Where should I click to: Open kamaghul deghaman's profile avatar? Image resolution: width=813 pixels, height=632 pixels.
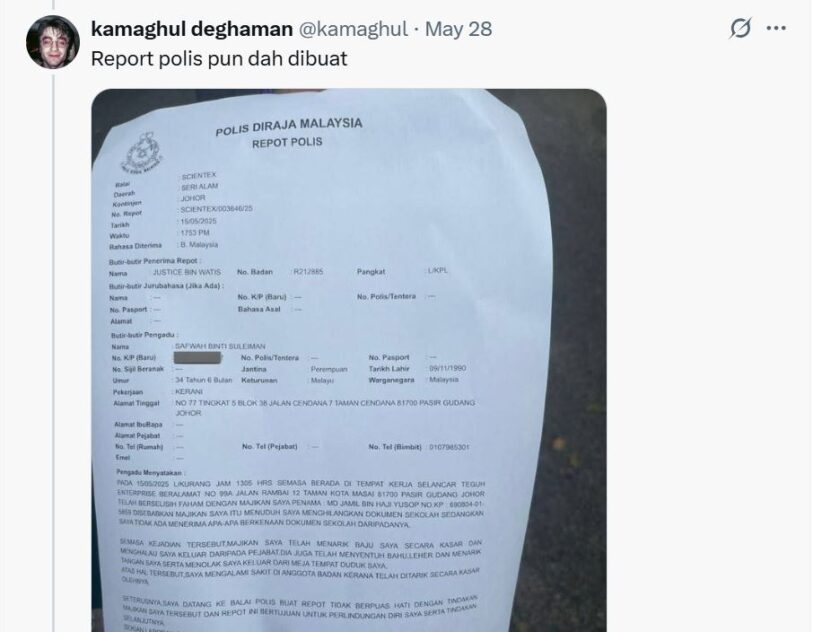tap(53, 42)
